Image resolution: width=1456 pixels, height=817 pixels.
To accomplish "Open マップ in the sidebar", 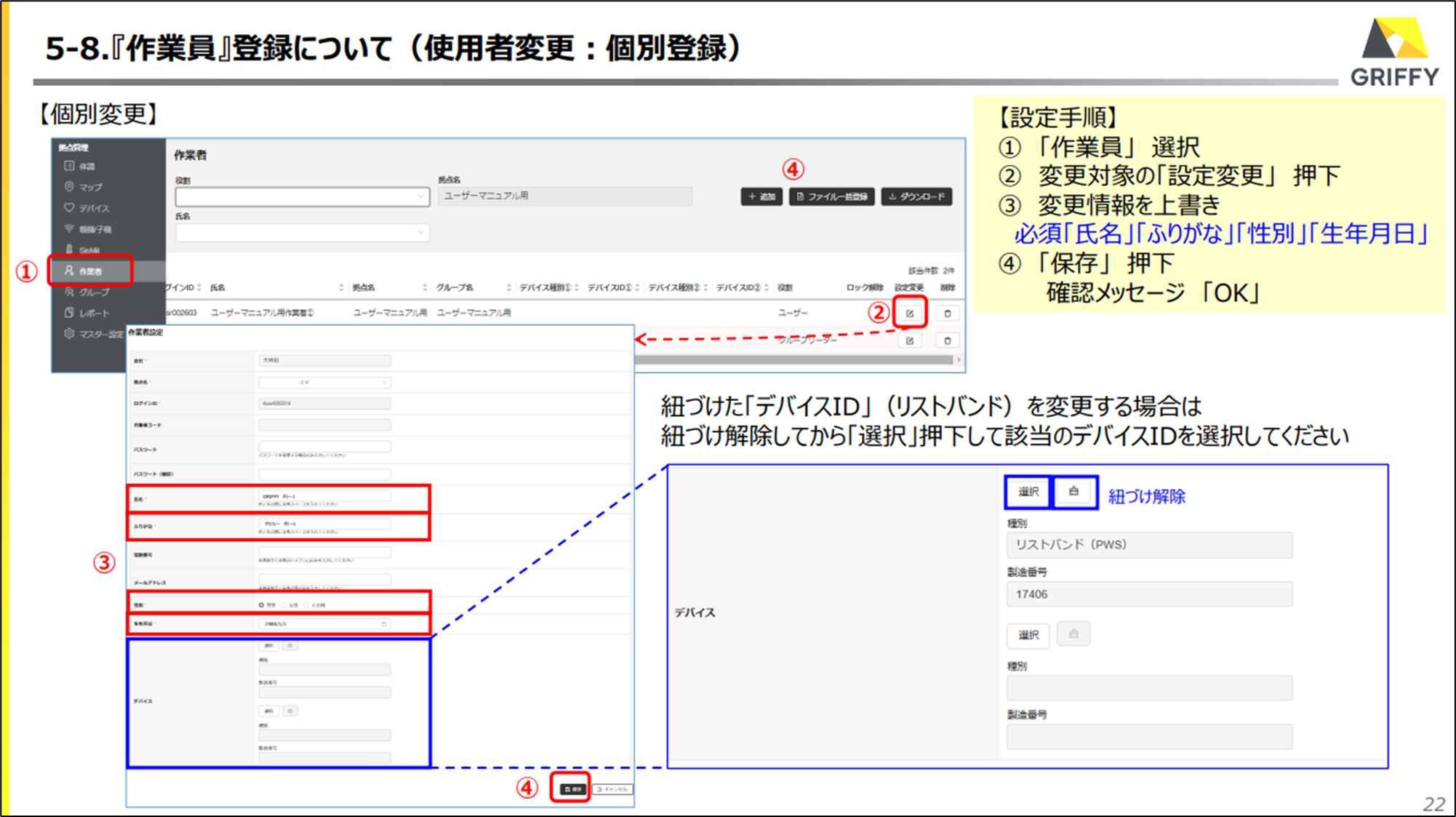I will click(x=90, y=187).
